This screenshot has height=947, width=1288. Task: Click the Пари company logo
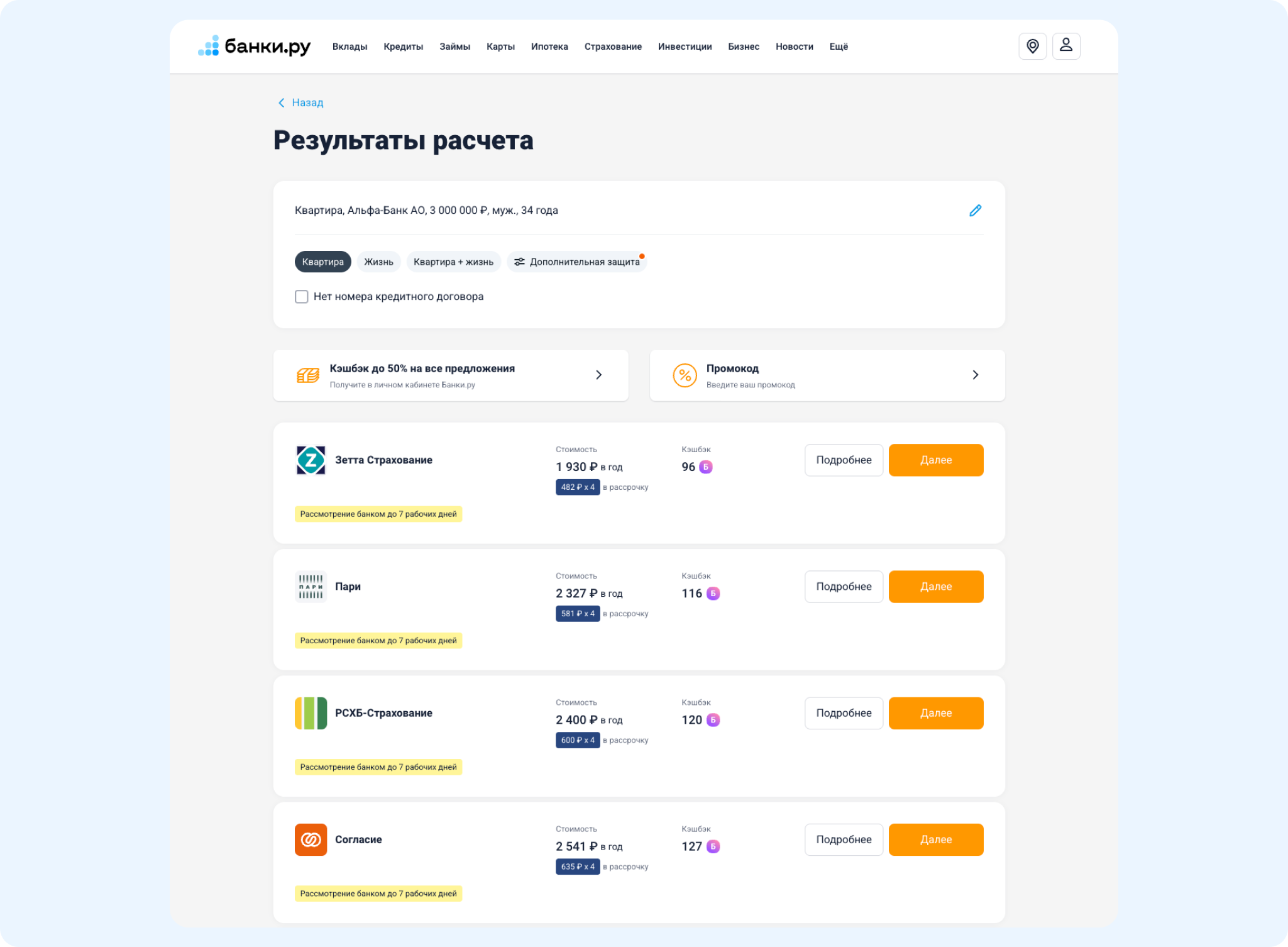point(311,587)
